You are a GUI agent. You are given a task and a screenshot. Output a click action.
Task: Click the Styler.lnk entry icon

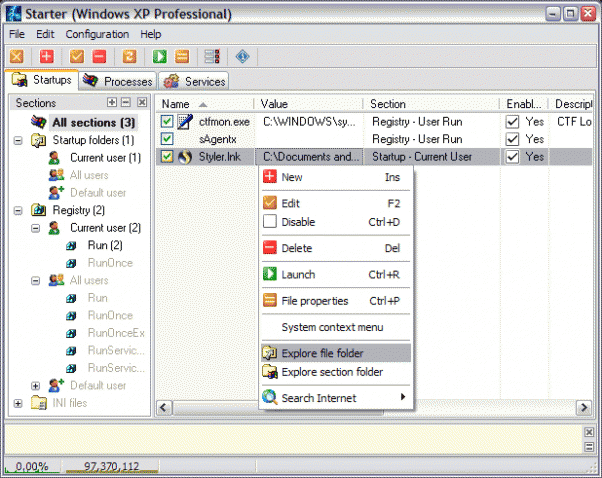(x=185, y=157)
